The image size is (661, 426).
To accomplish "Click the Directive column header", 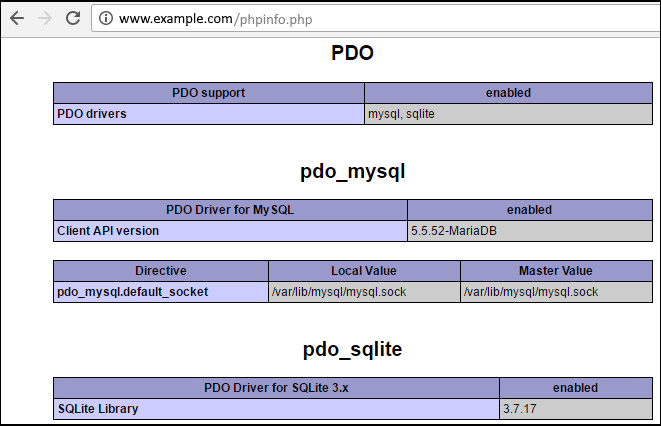I will click(161, 270).
